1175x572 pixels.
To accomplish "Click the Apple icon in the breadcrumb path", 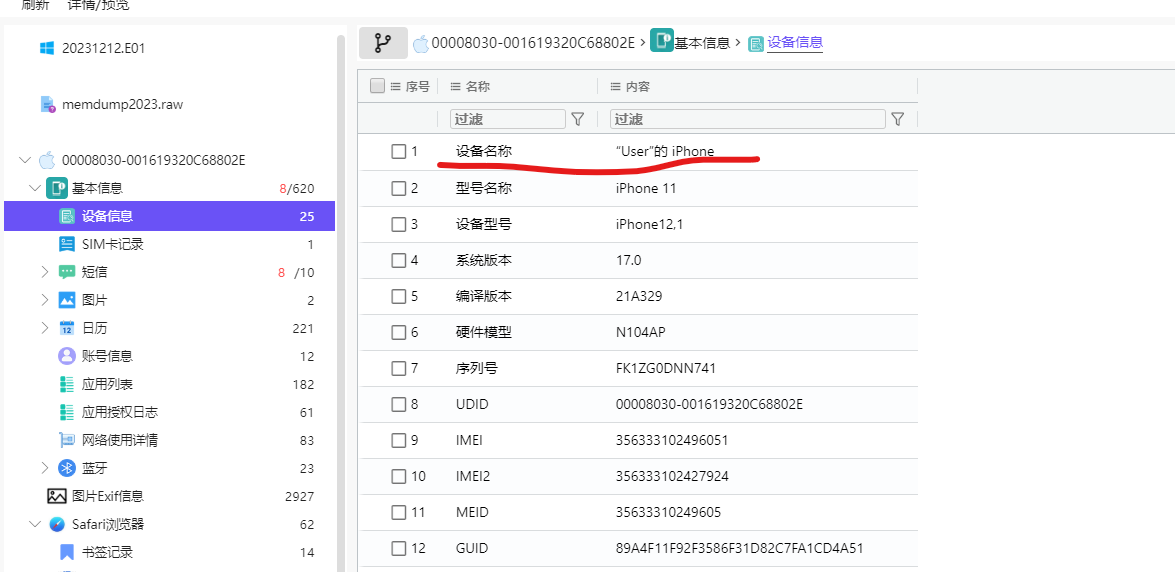I will coord(421,43).
